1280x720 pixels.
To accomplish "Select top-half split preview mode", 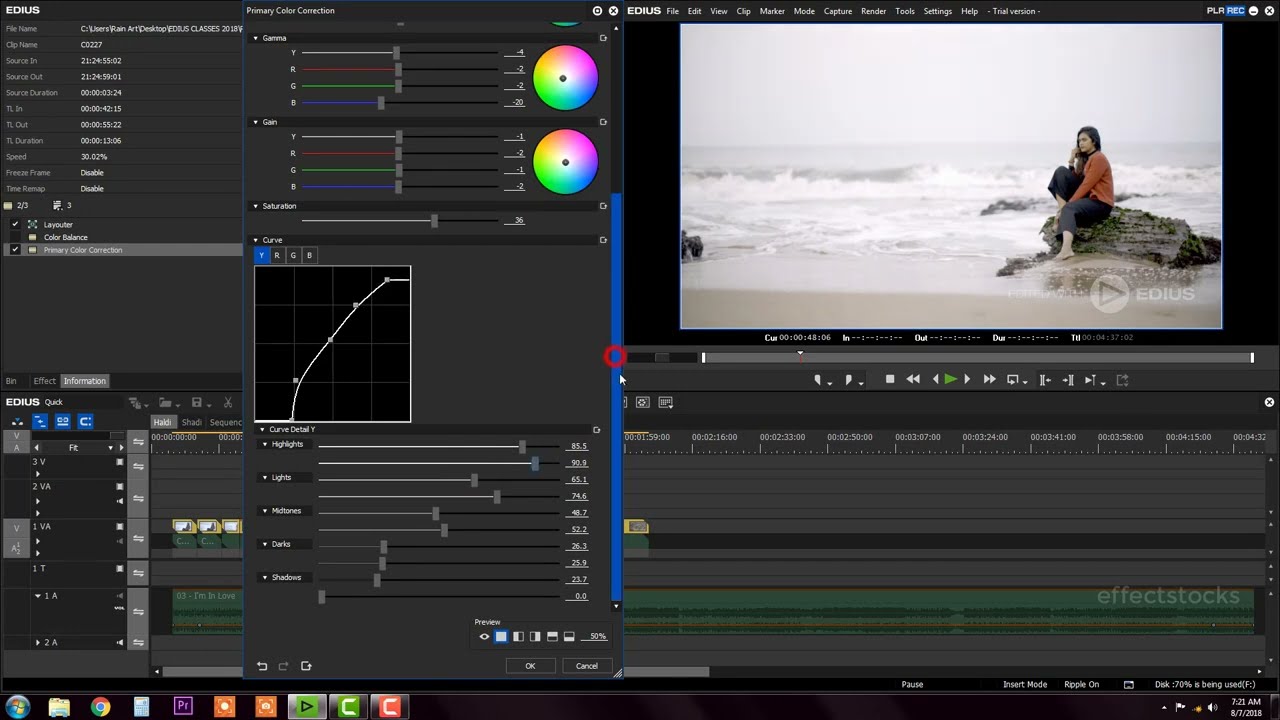I will point(552,637).
